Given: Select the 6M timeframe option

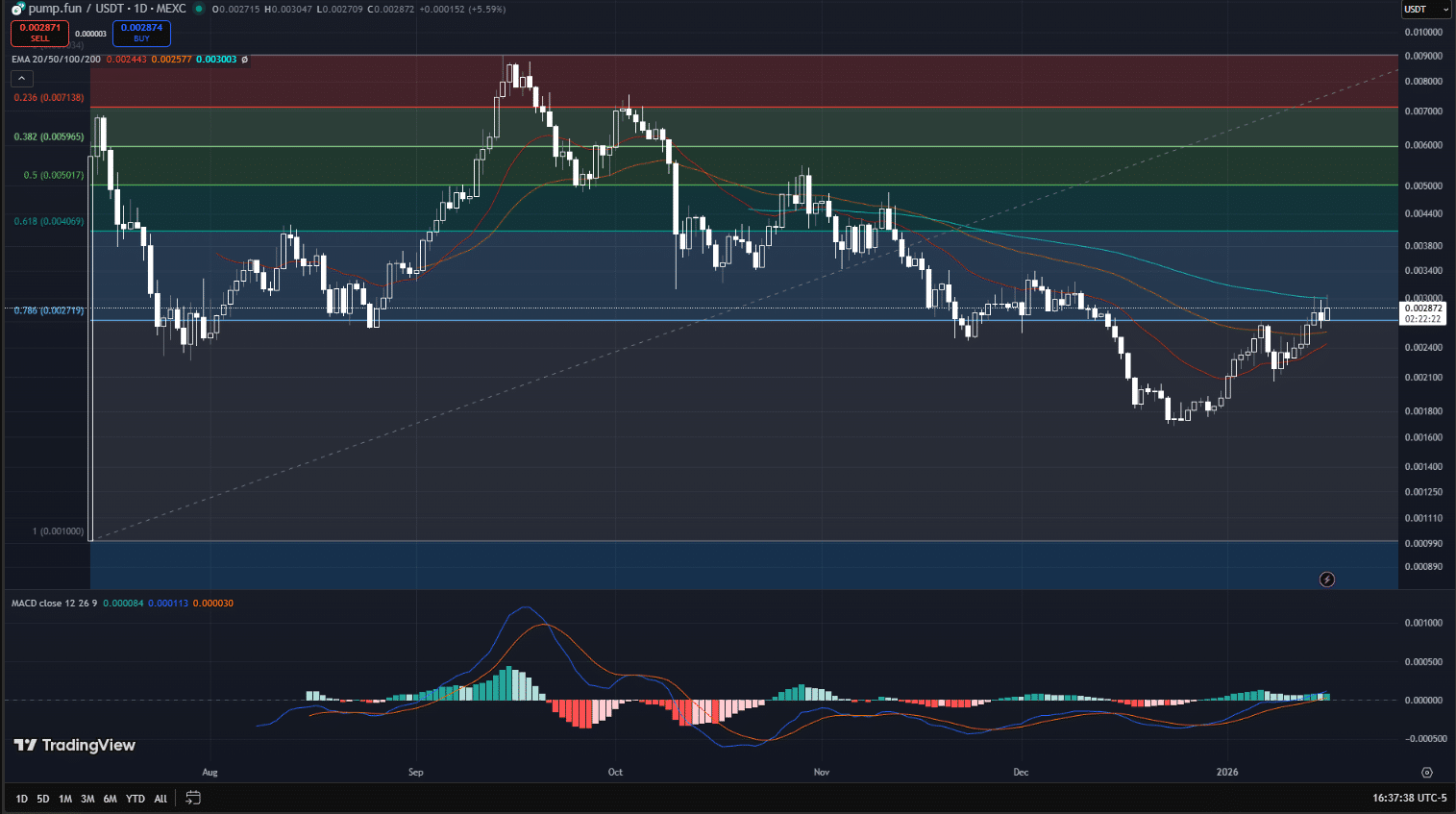Looking at the screenshot, I should click(110, 798).
